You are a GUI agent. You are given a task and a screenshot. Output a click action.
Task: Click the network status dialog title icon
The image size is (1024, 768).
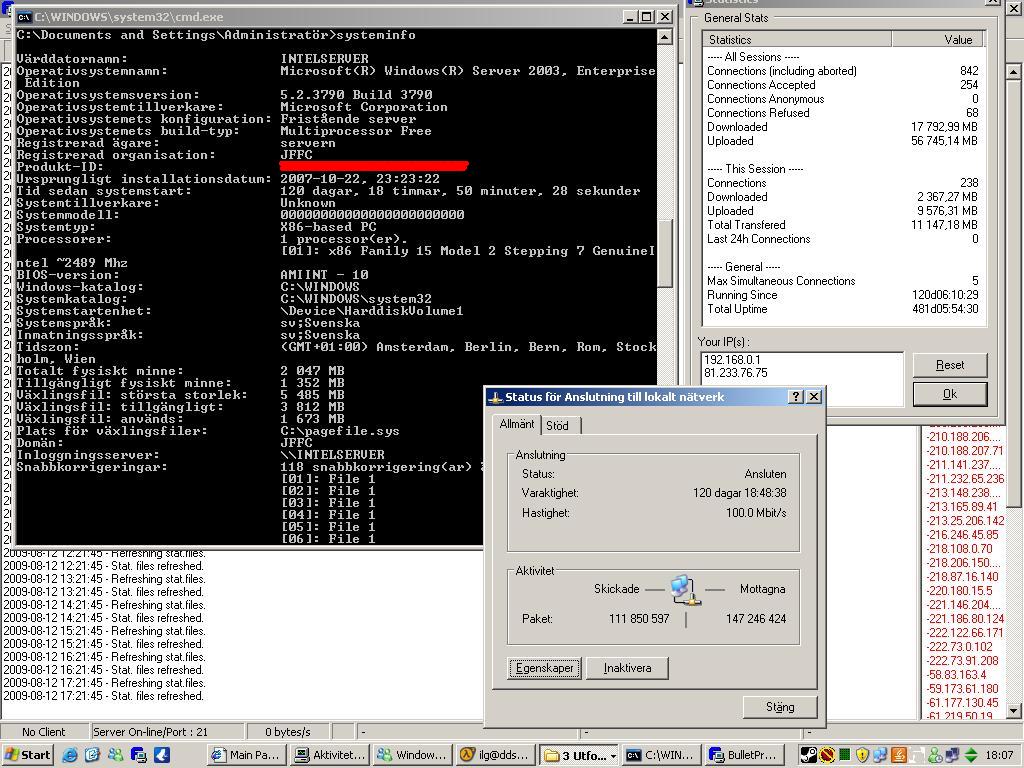coord(496,397)
